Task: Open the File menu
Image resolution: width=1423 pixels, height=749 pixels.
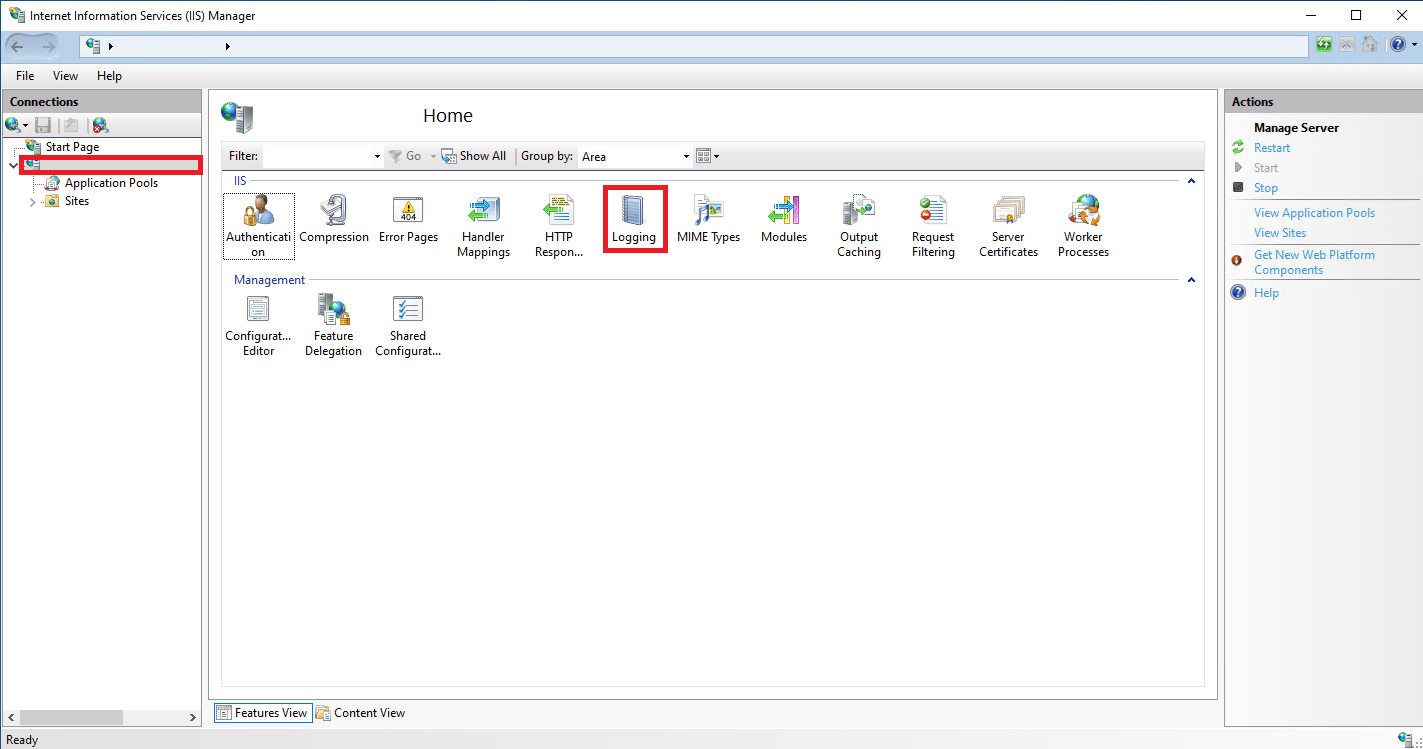Action: click(x=25, y=76)
